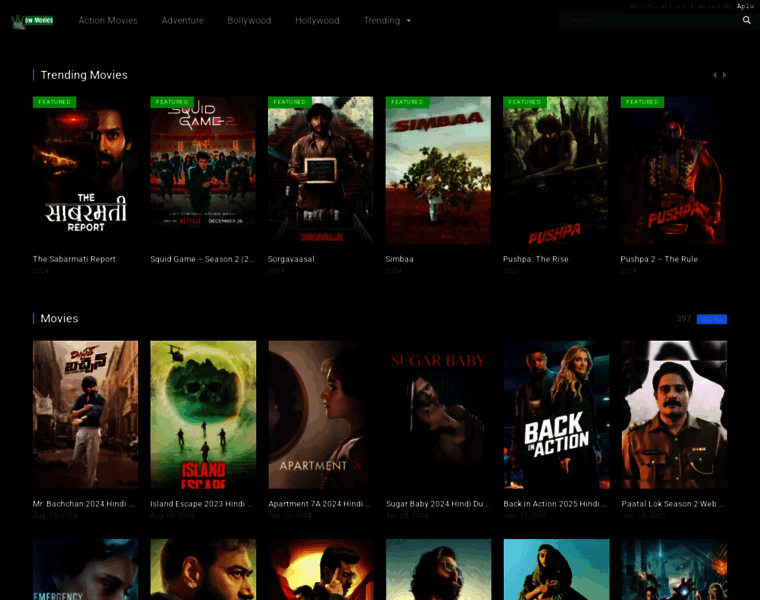Image resolution: width=760 pixels, height=600 pixels.
Task: Click the search magnifier icon
Action: 746,20
